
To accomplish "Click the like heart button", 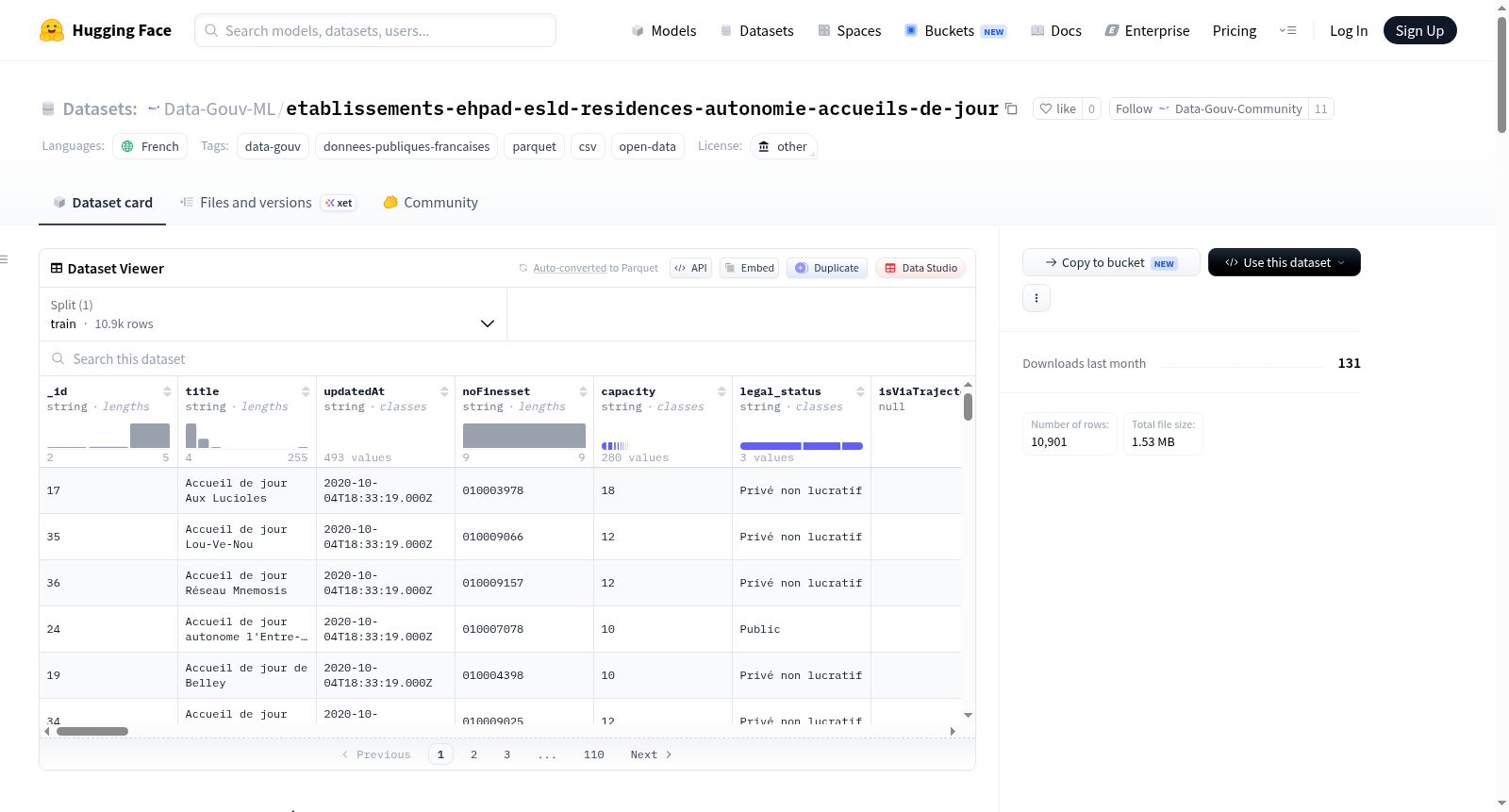I will tap(1057, 108).
